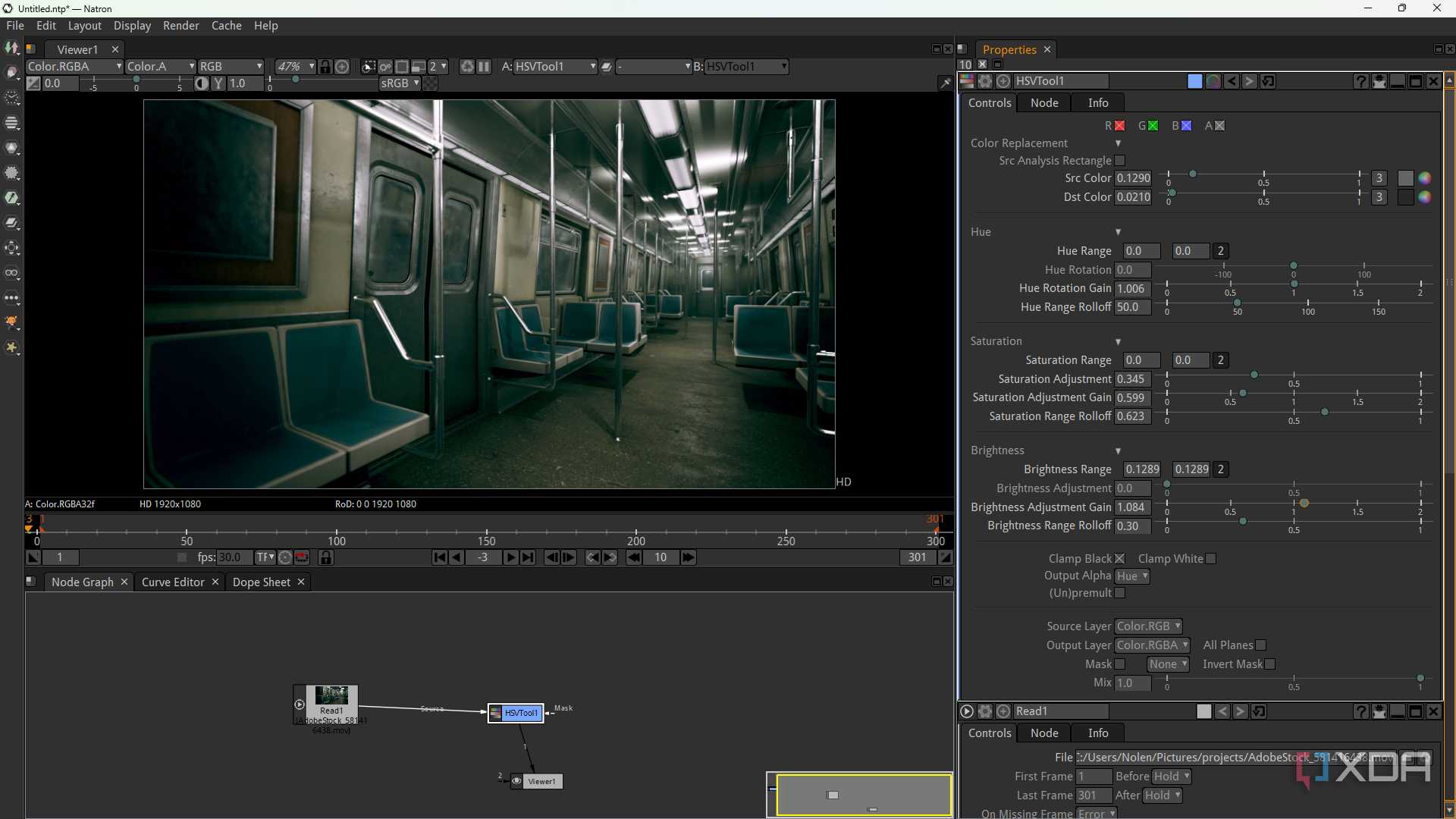Click HSVTool1 settings gear icon
The image size is (1456, 819).
point(985,81)
